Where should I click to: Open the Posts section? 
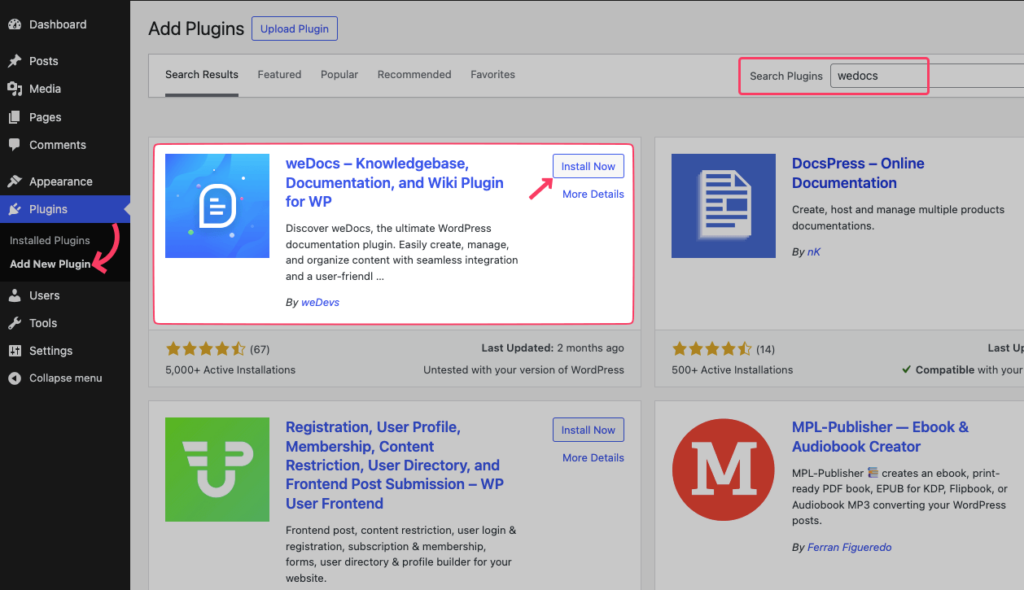[42, 60]
